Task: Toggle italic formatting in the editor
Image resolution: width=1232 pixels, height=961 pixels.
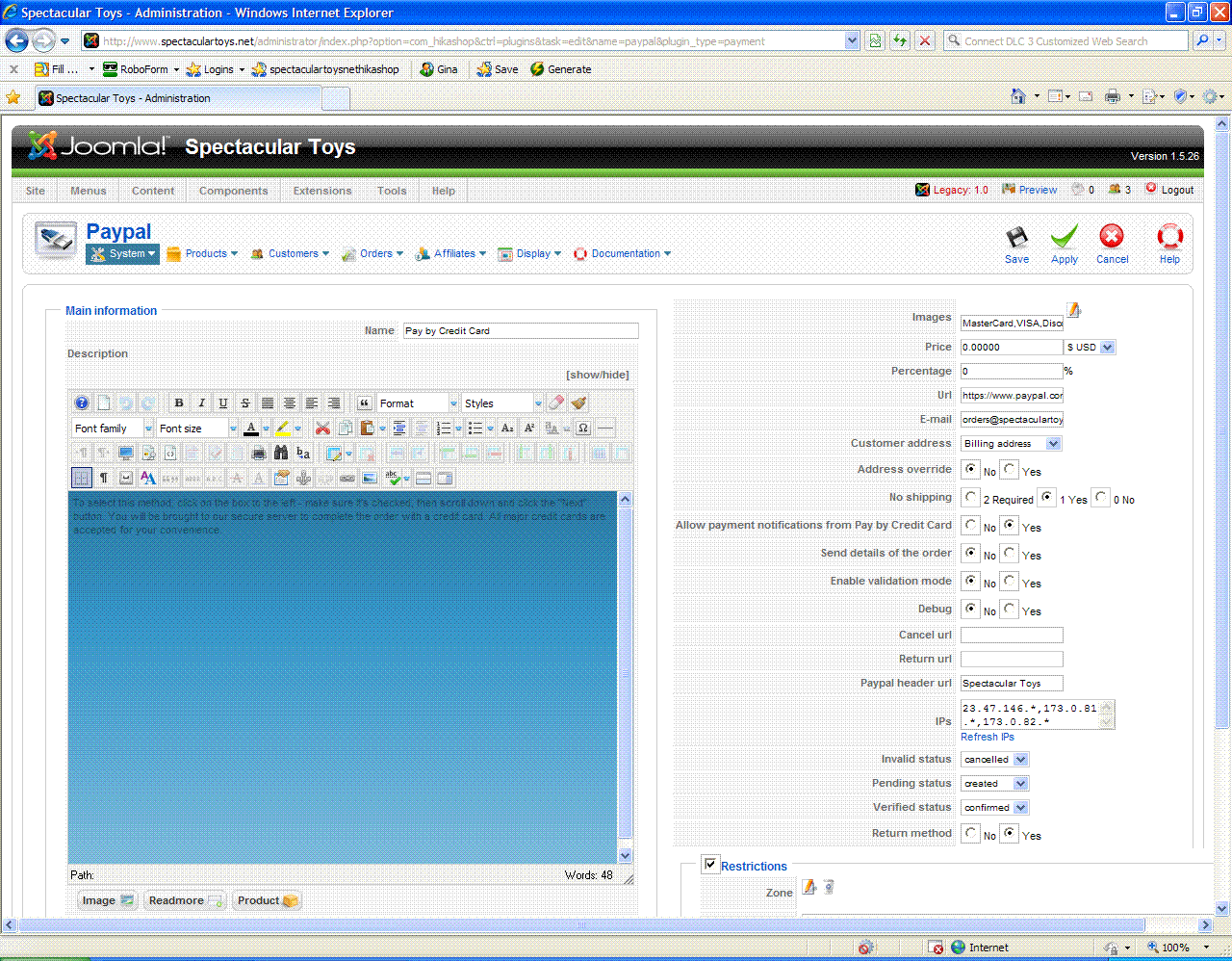Action: (201, 403)
